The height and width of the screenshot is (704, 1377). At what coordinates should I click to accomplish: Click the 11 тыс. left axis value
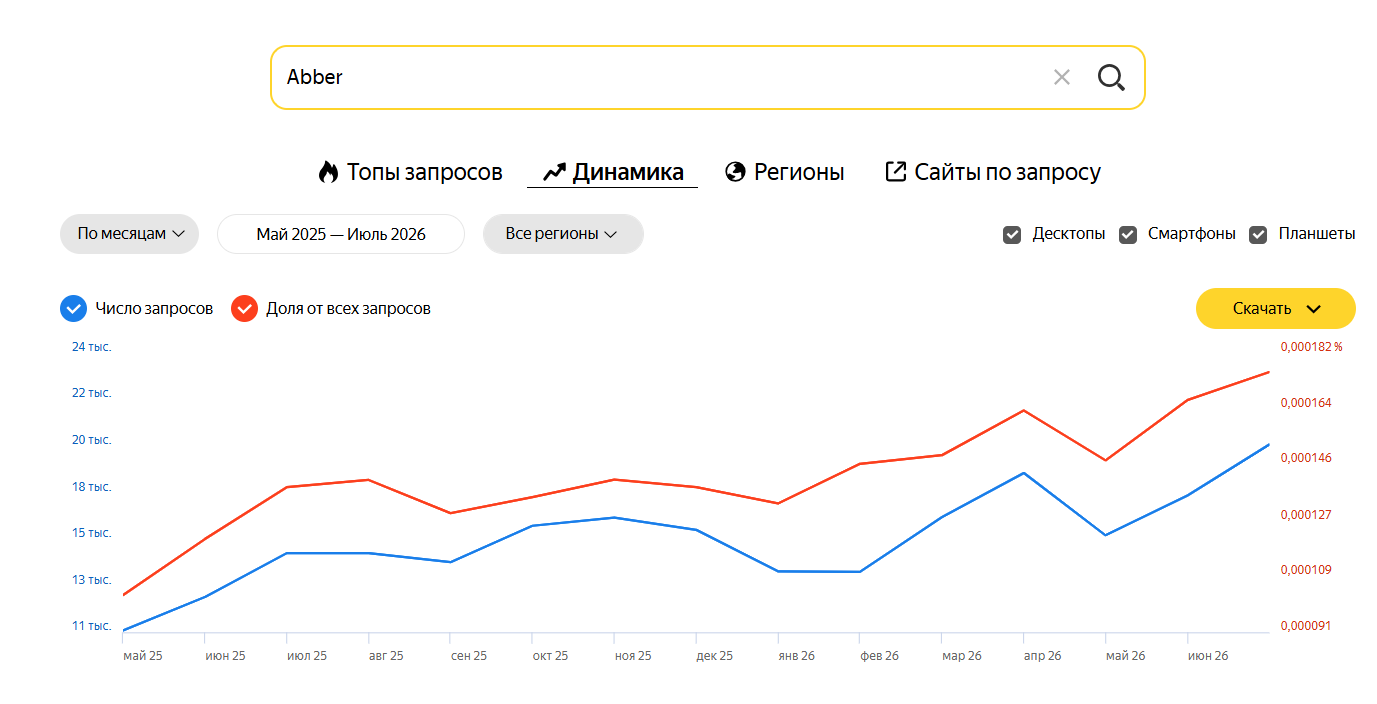tap(92, 626)
